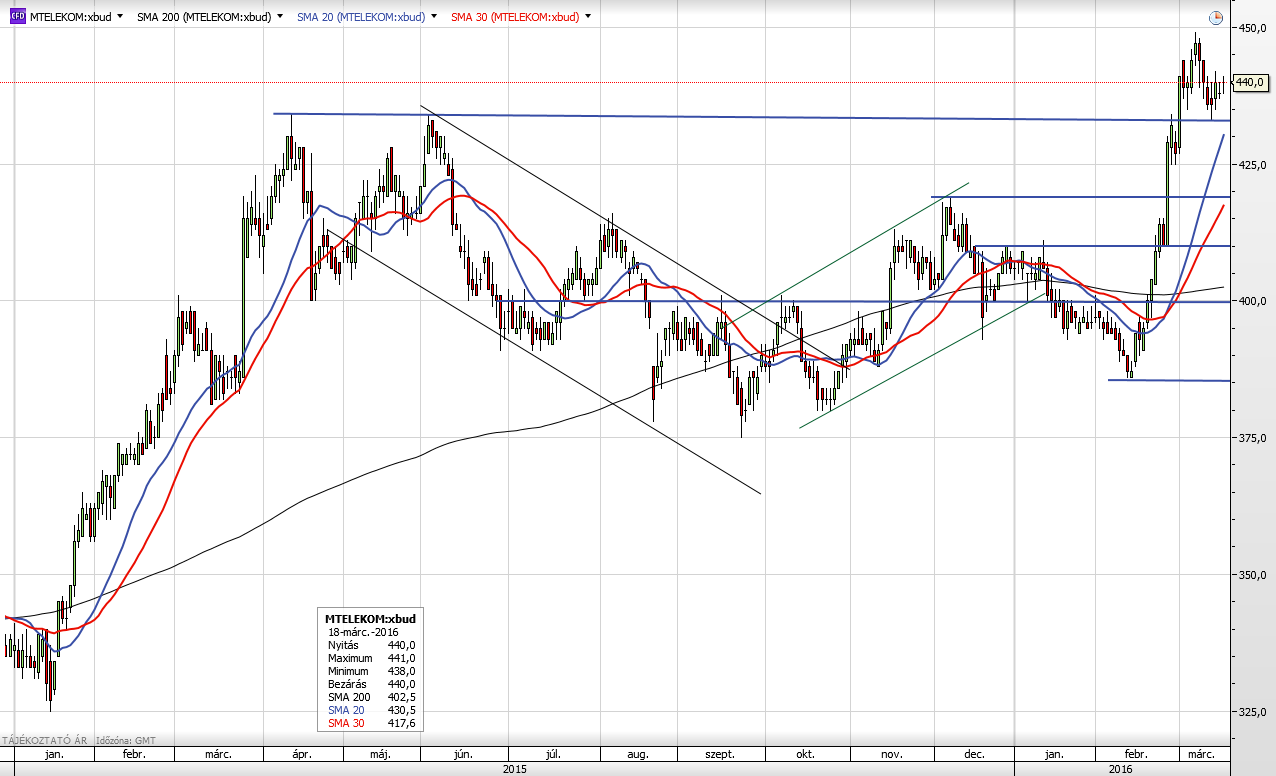Click the 425,0 price axis label

click(1254, 164)
